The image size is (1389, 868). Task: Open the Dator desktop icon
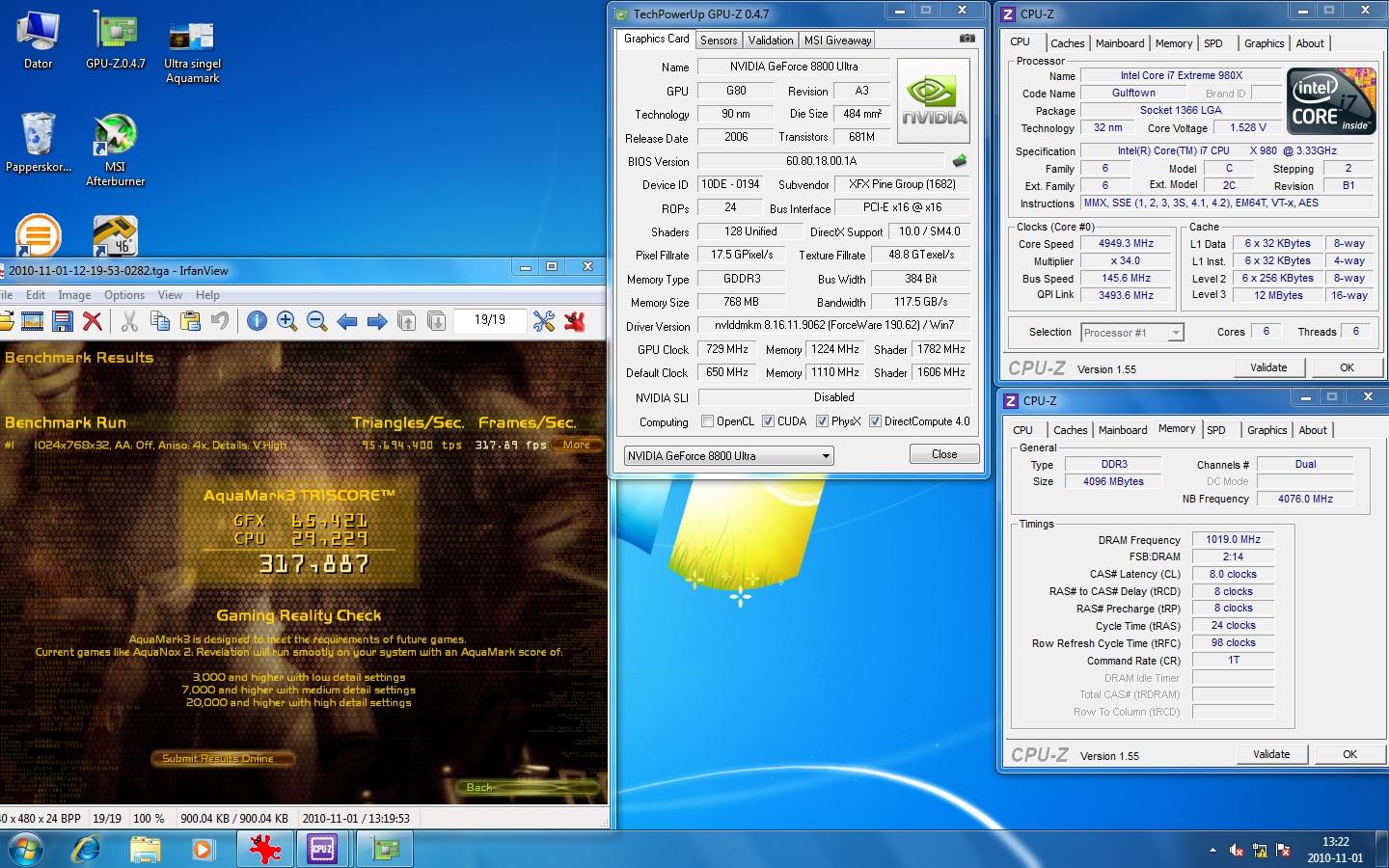[38, 41]
